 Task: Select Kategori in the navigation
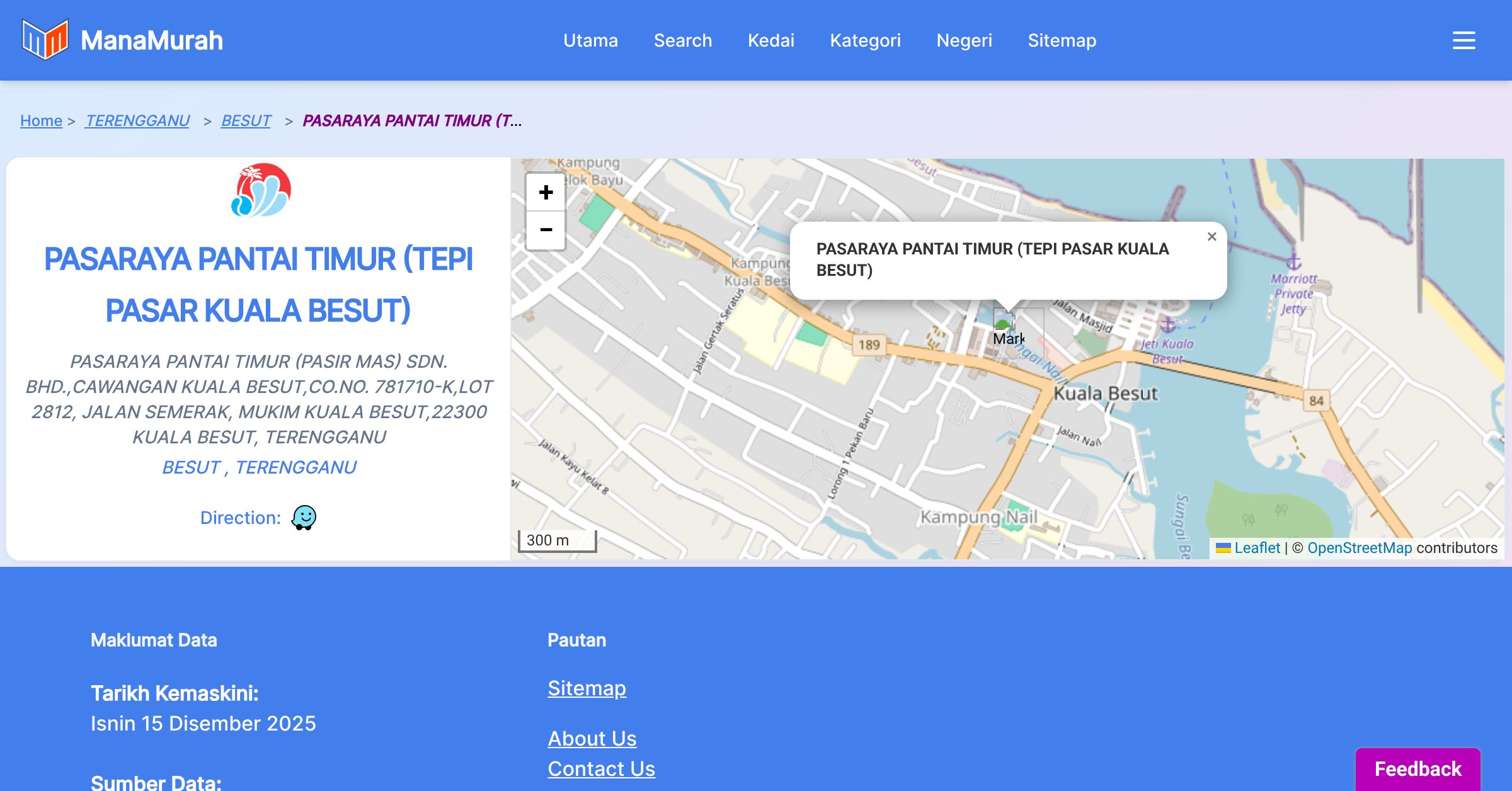[x=865, y=40]
